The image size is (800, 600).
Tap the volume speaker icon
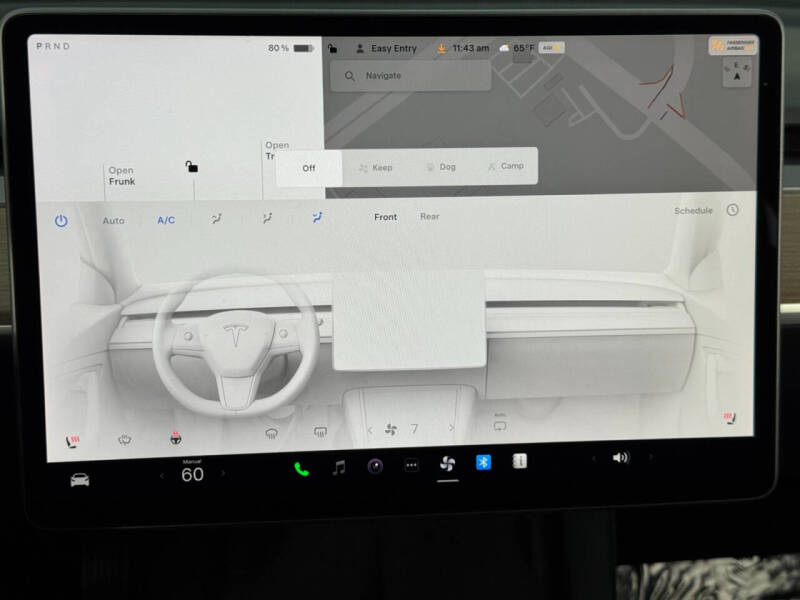[x=620, y=458]
